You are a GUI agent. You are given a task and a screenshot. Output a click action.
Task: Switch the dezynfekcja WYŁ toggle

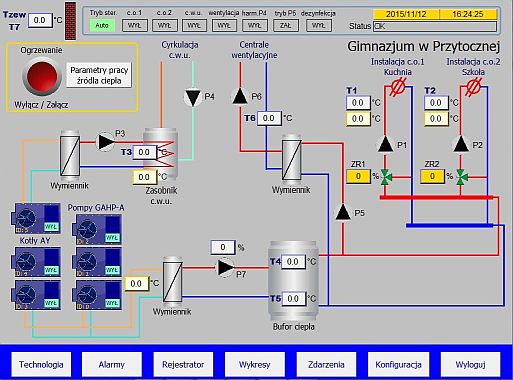[x=319, y=25]
